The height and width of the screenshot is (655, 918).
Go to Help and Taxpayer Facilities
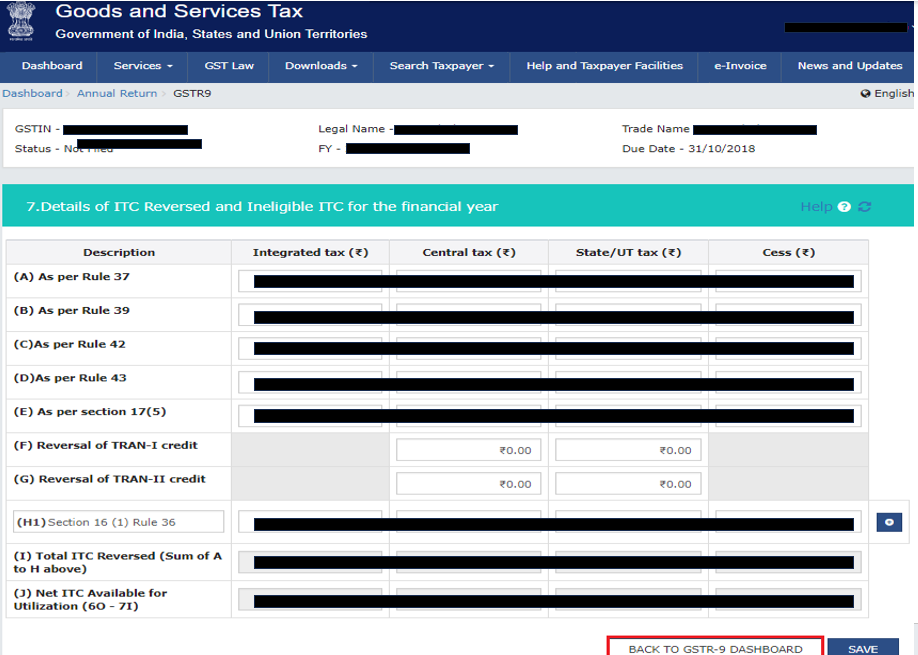604,66
